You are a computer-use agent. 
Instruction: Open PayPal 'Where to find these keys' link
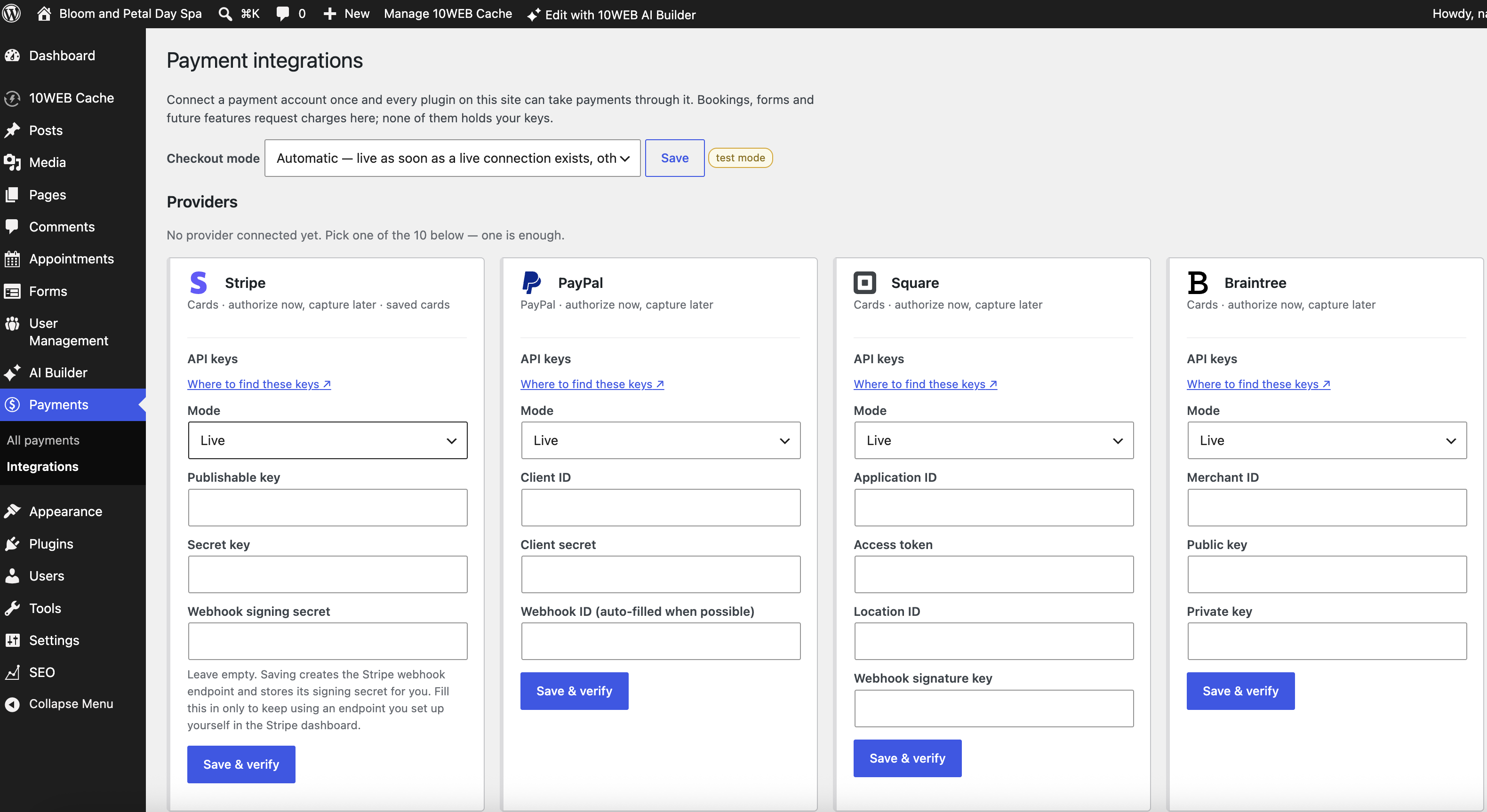pos(592,384)
